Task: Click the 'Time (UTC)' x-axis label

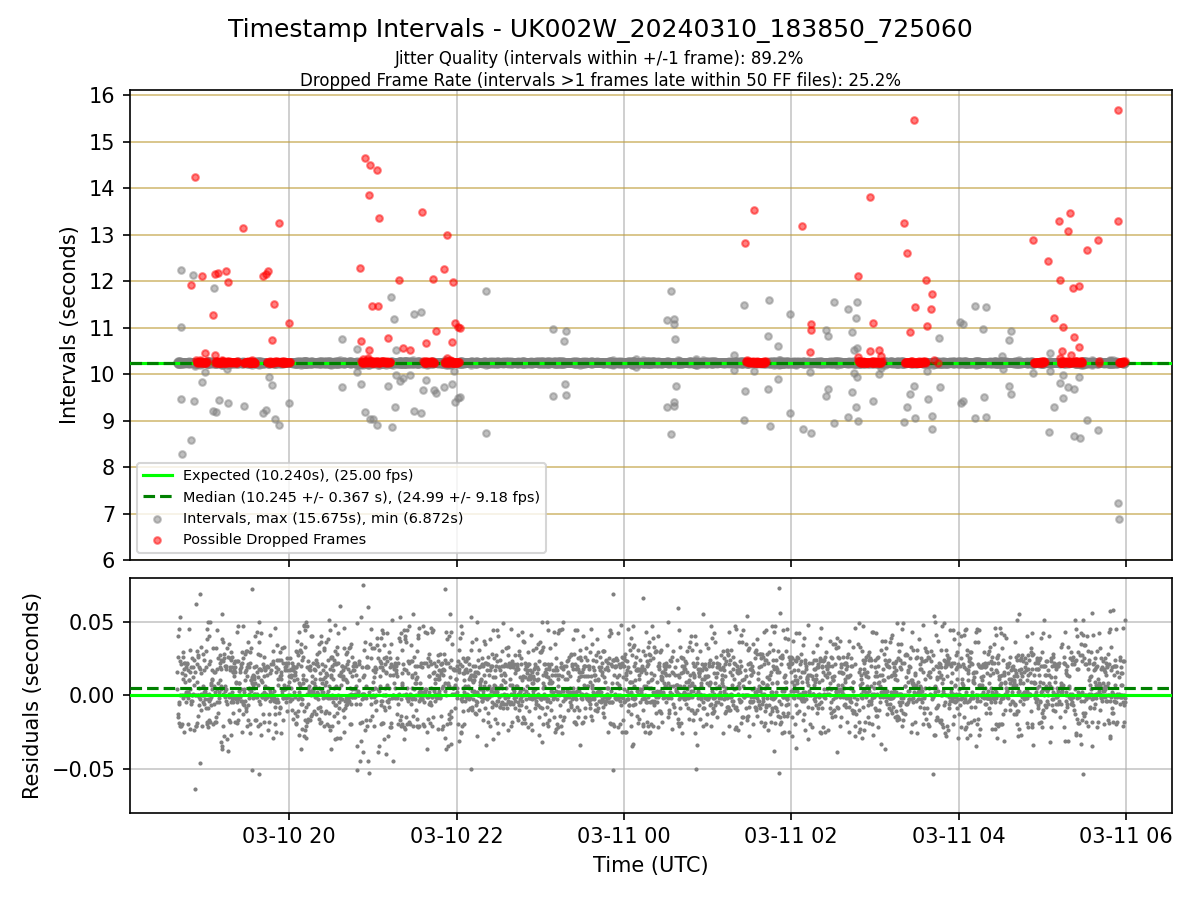Action: pyautogui.click(x=650, y=865)
